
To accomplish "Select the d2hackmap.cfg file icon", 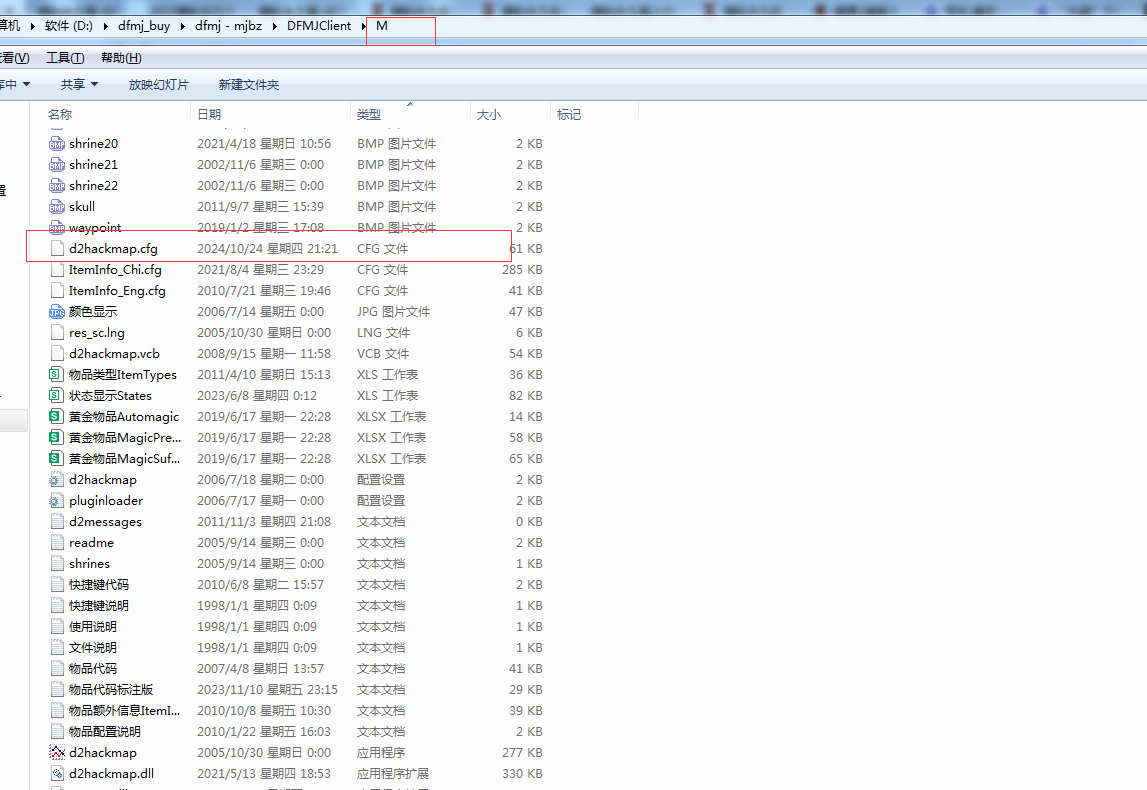I will click(x=57, y=249).
